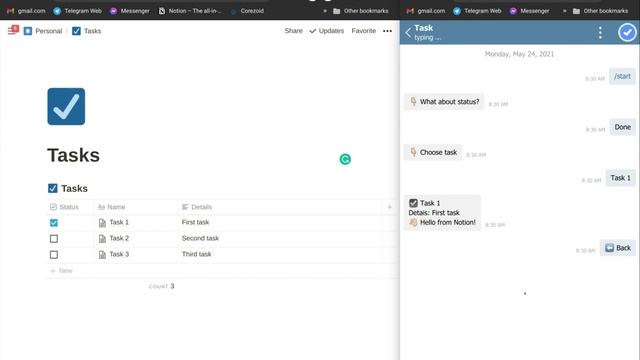Open the Task 2 page in table
Screen dimensions: 640x360
pyautogui.click(x=119, y=238)
